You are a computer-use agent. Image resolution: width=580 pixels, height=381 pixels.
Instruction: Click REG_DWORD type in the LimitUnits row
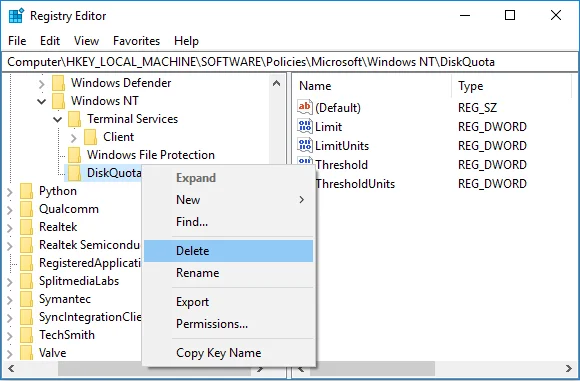pos(492,146)
